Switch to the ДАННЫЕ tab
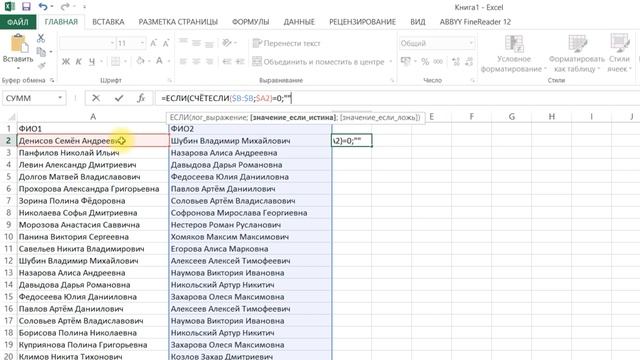 pos(299,22)
